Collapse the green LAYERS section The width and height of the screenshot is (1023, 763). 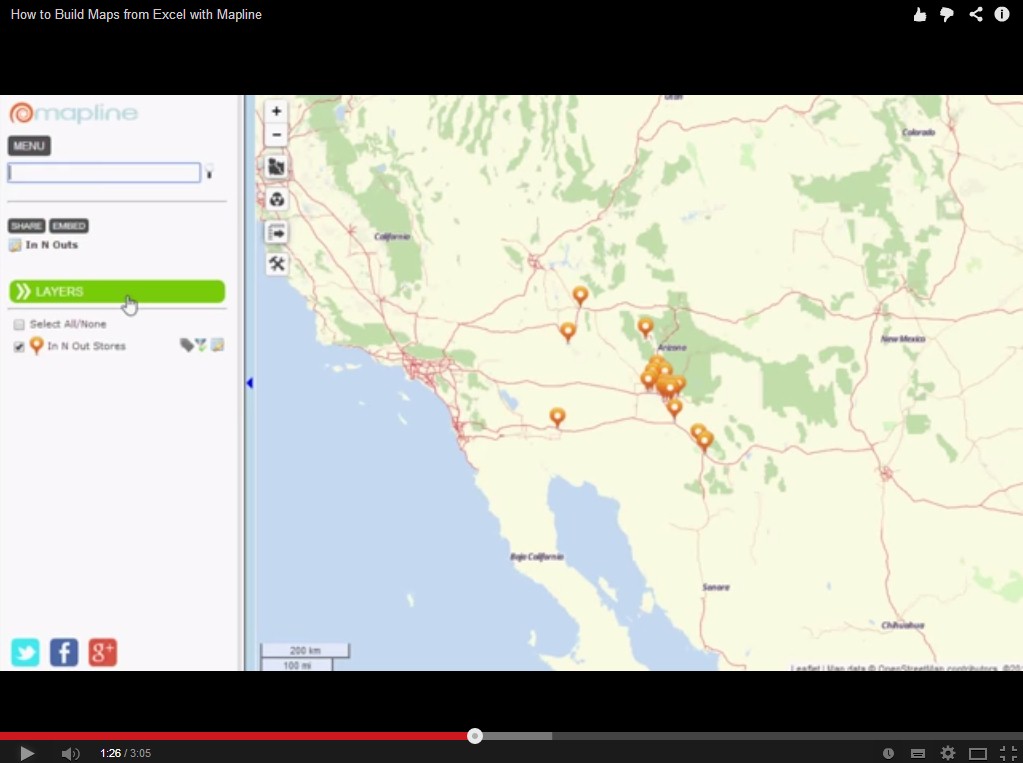[x=117, y=291]
